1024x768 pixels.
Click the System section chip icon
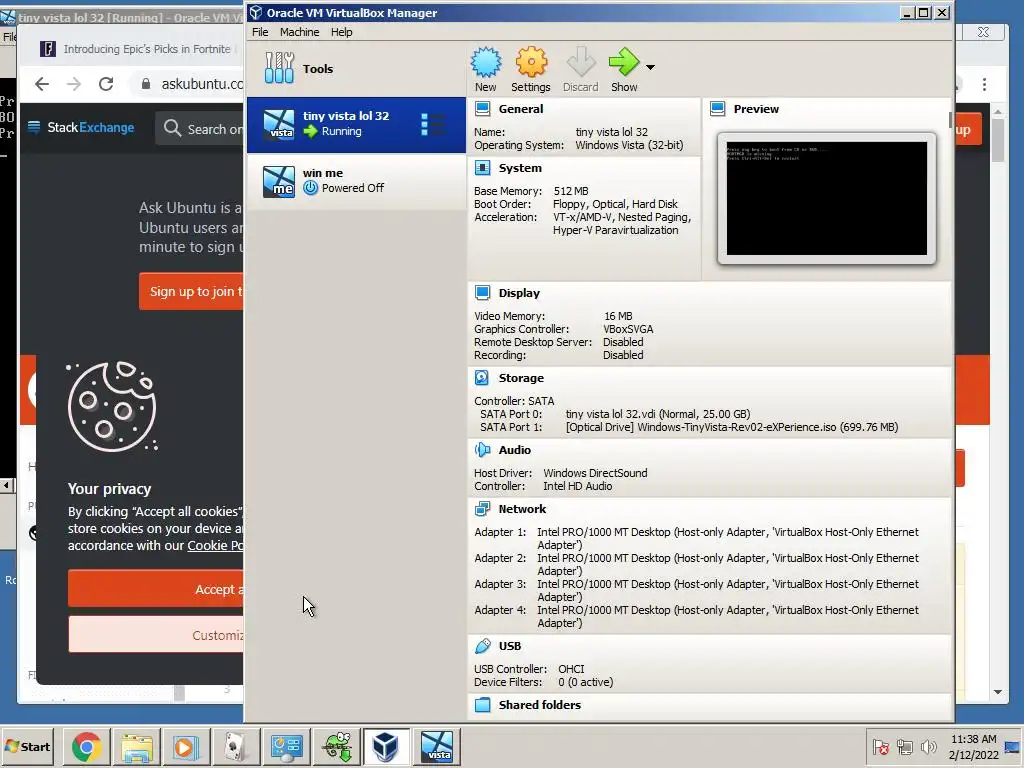tap(483, 168)
